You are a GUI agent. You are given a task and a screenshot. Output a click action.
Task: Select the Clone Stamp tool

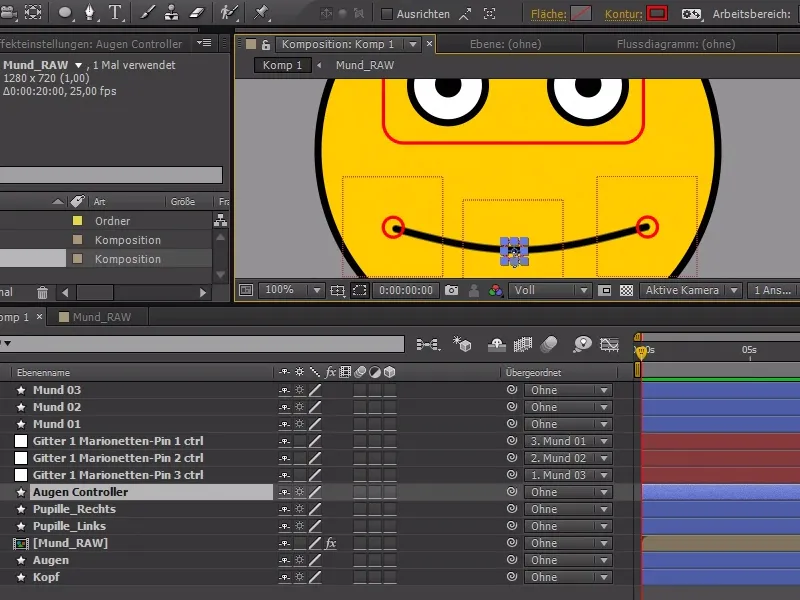tap(171, 13)
